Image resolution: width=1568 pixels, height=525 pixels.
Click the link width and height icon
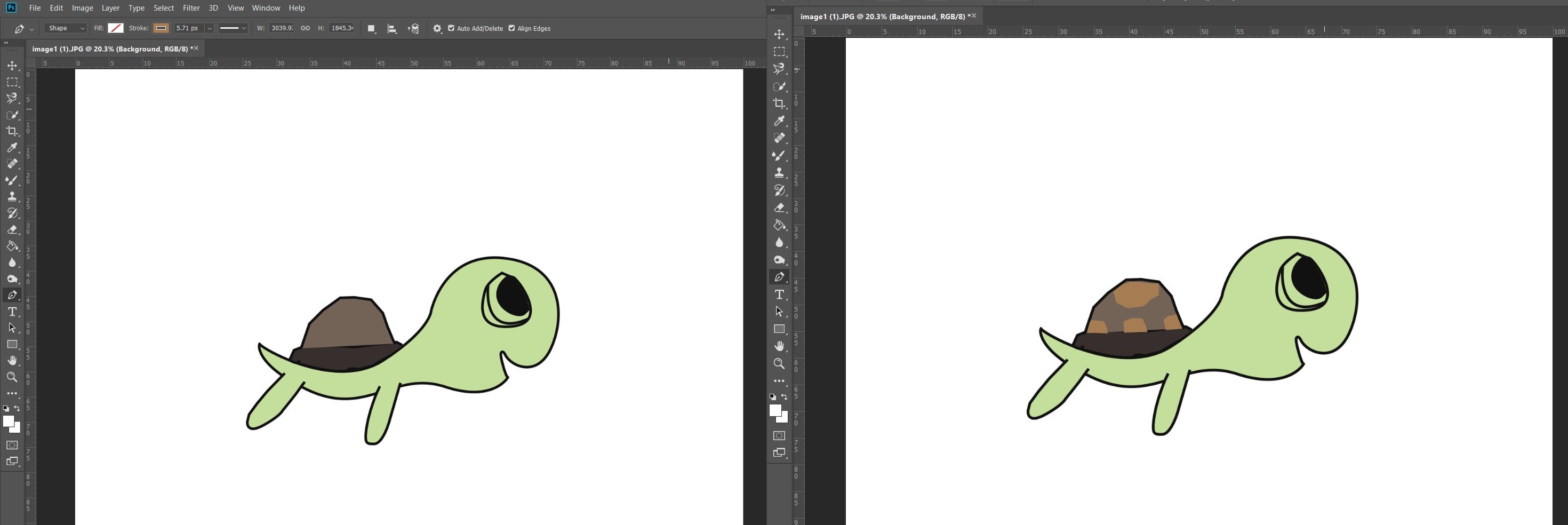(306, 28)
